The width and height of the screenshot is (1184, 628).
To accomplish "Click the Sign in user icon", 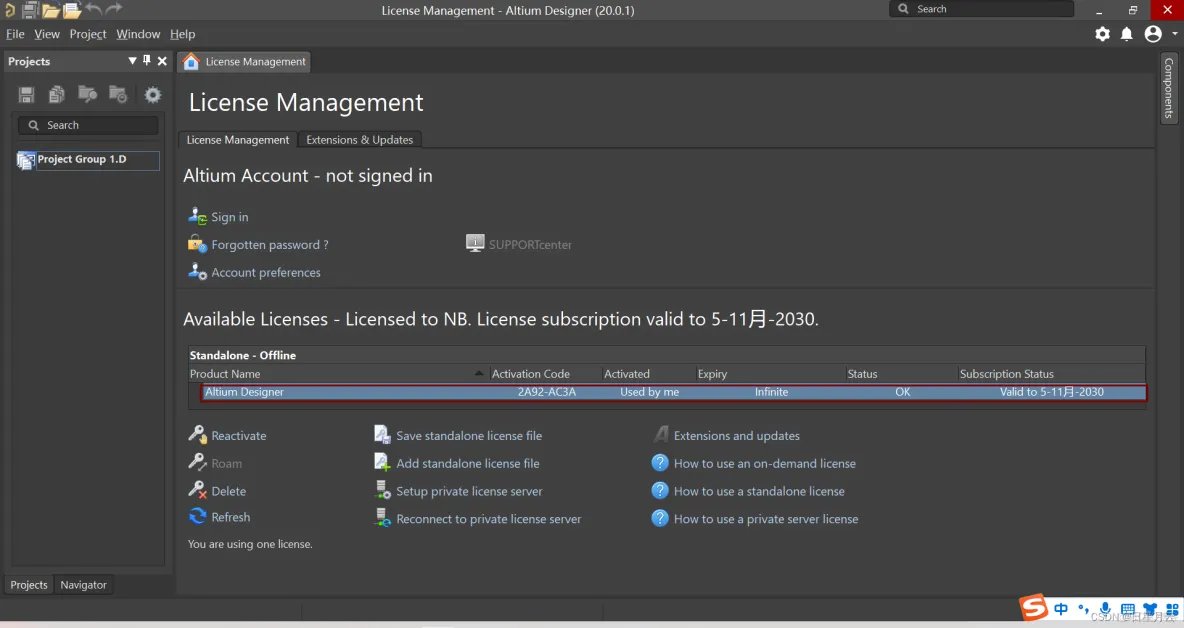I will pyautogui.click(x=197, y=217).
